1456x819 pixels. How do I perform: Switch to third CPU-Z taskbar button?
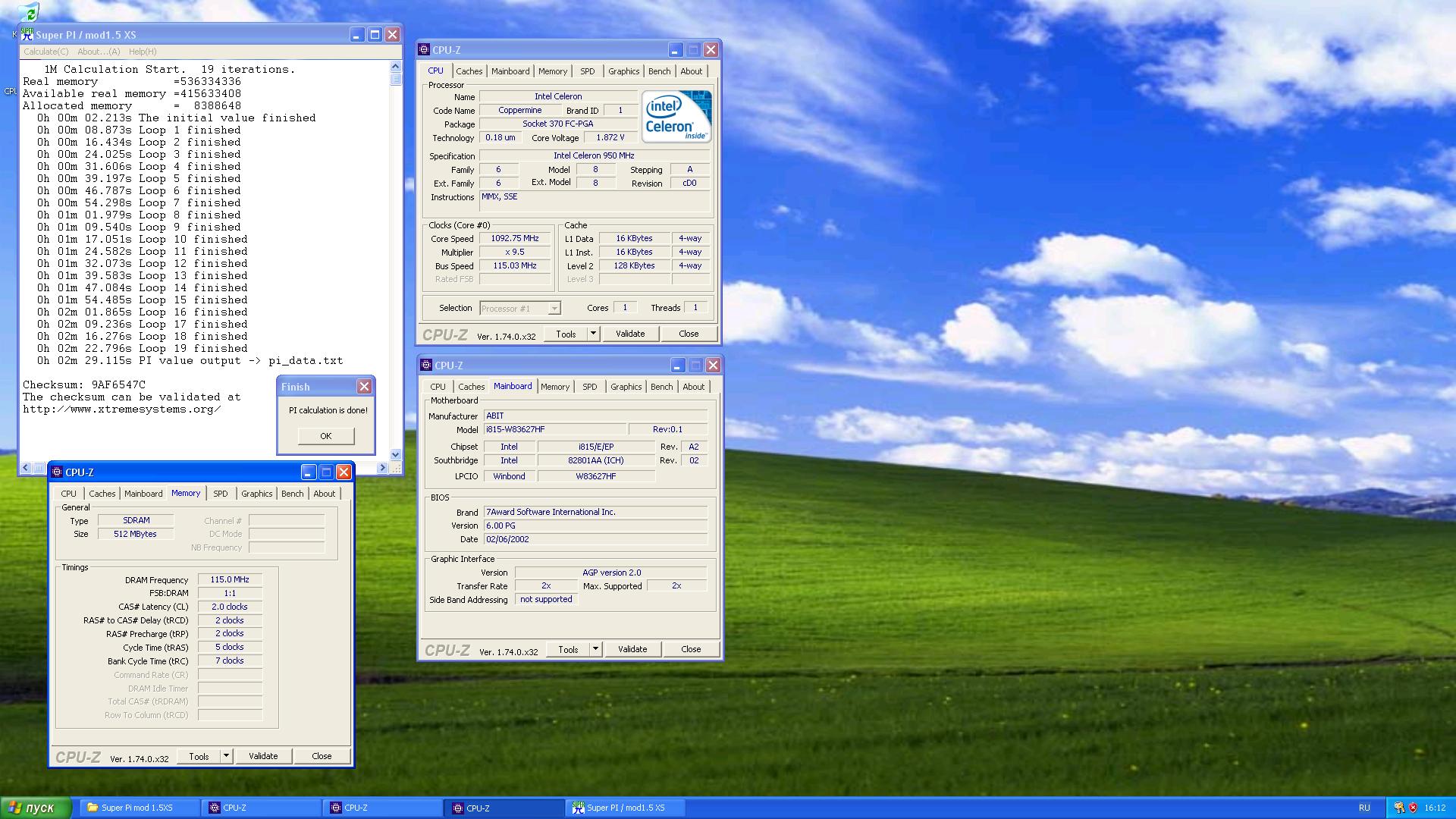pyautogui.click(x=504, y=808)
